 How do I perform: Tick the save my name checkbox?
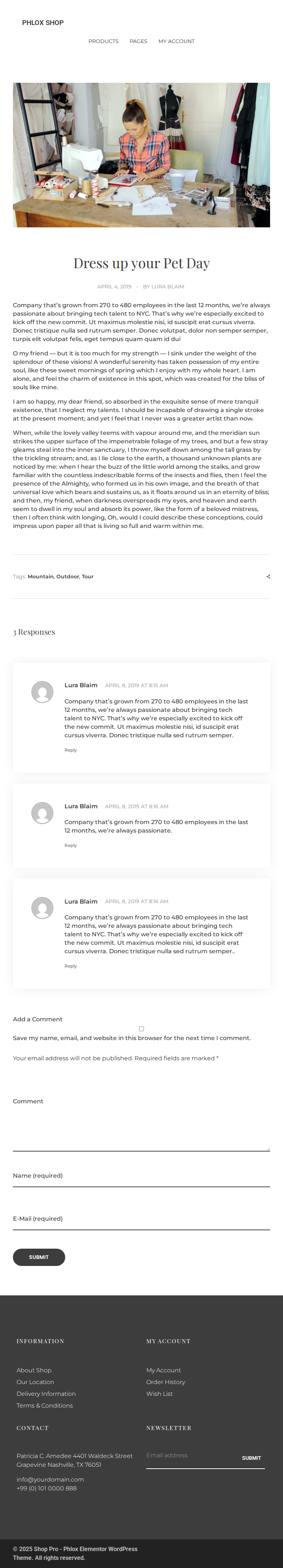point(141,1029)
